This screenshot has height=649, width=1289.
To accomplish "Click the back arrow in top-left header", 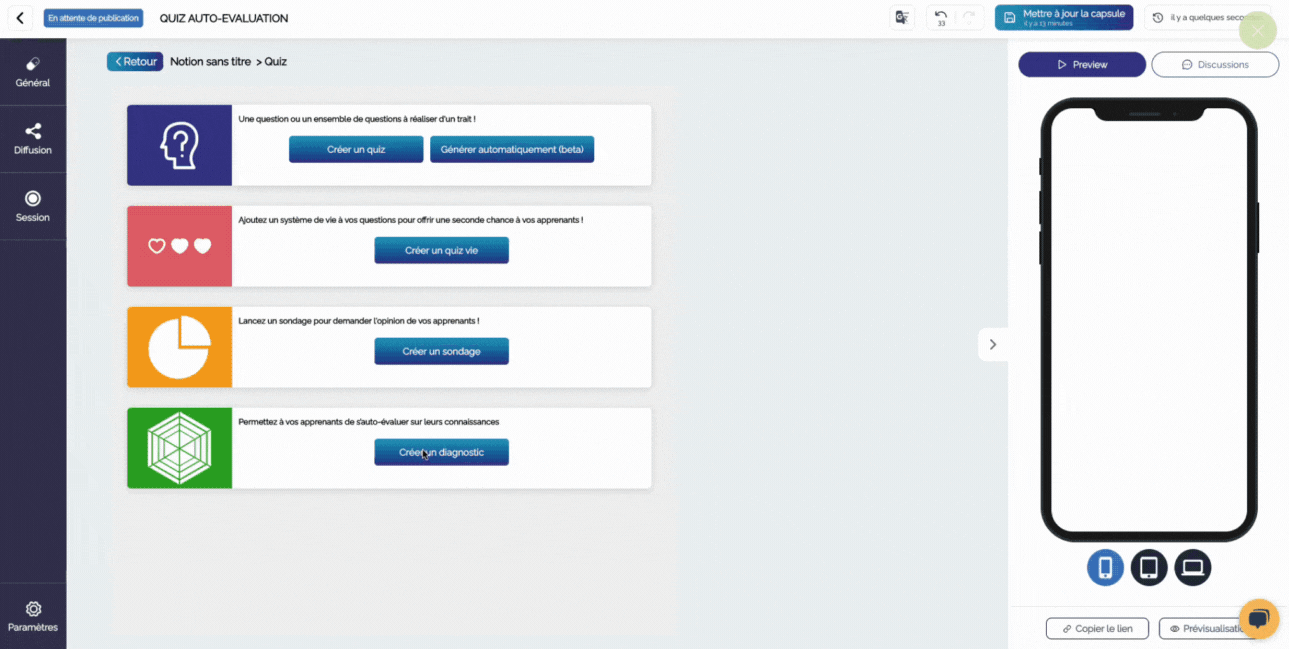I will [x=19, y=18].
